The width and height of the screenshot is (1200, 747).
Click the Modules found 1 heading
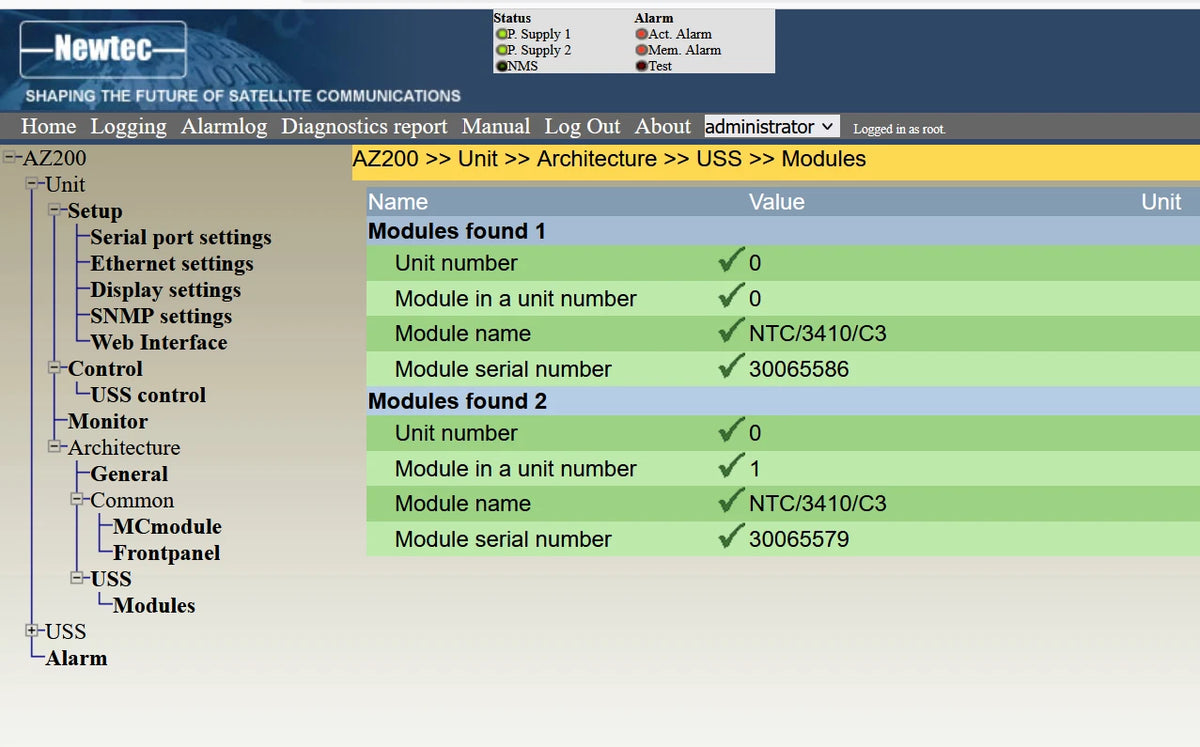coord(457,231)
